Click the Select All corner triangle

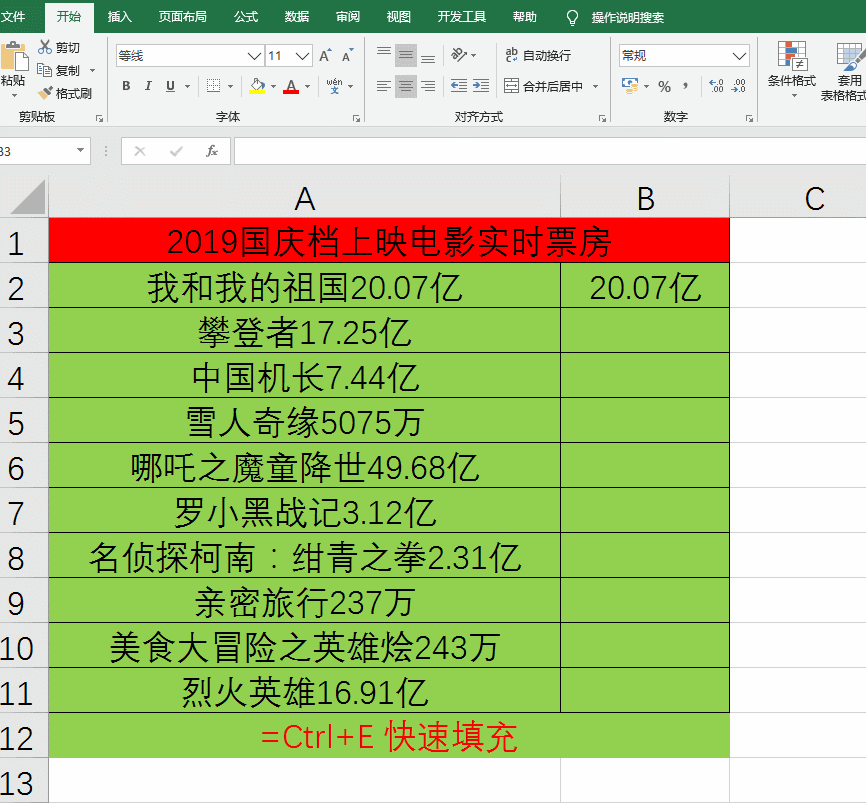pos(28,198)
